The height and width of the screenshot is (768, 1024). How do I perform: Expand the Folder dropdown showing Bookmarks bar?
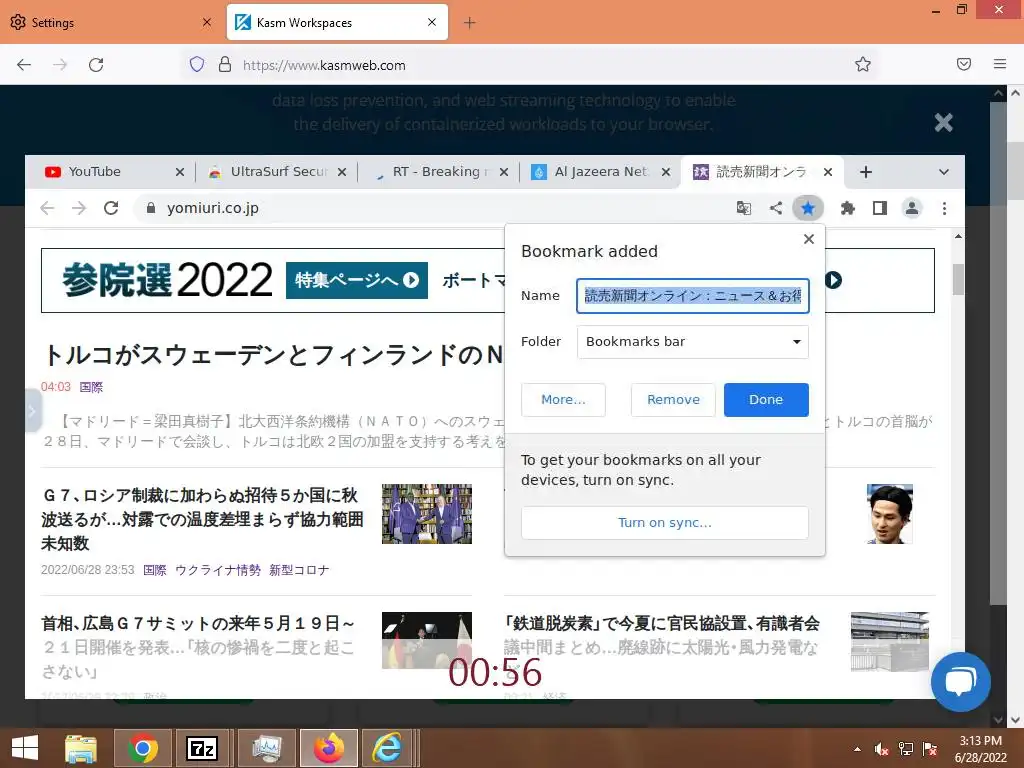click(693, 342)
